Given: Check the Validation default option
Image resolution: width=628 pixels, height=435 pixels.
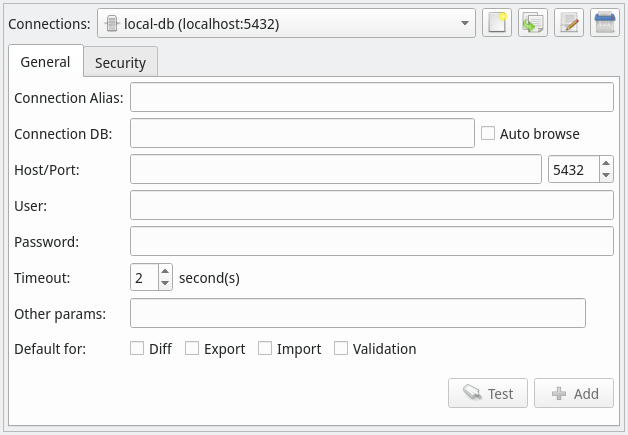Looking at the screenshot, I should [341, 348].
